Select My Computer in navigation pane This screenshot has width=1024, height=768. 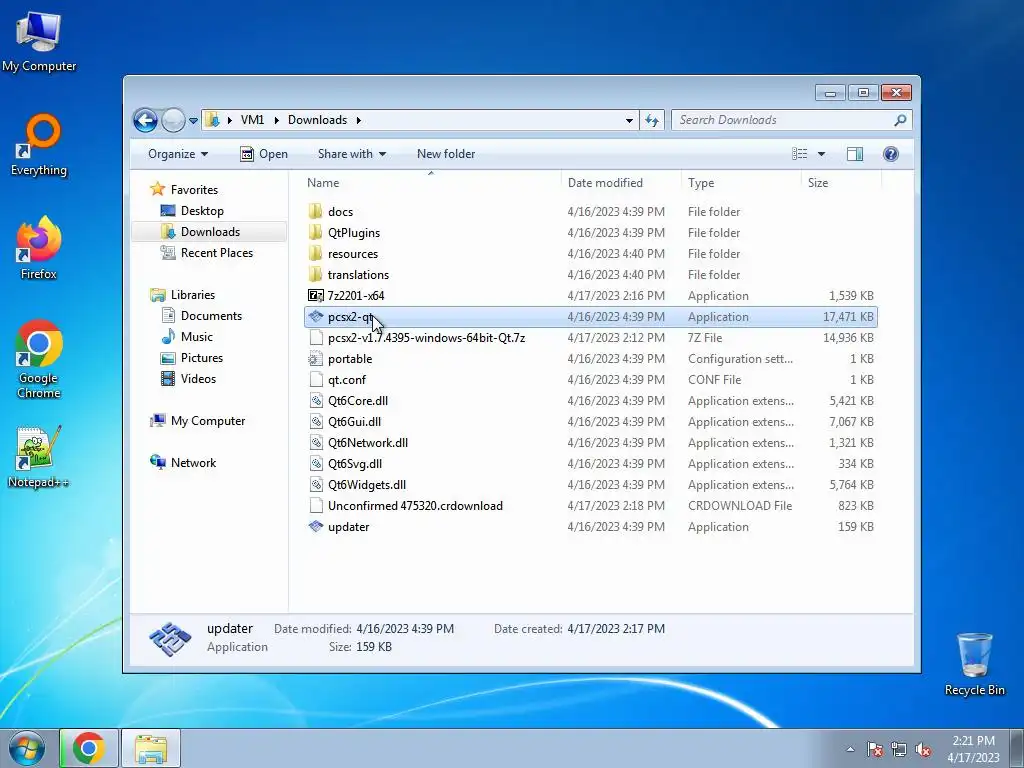[x=208, y=421]
